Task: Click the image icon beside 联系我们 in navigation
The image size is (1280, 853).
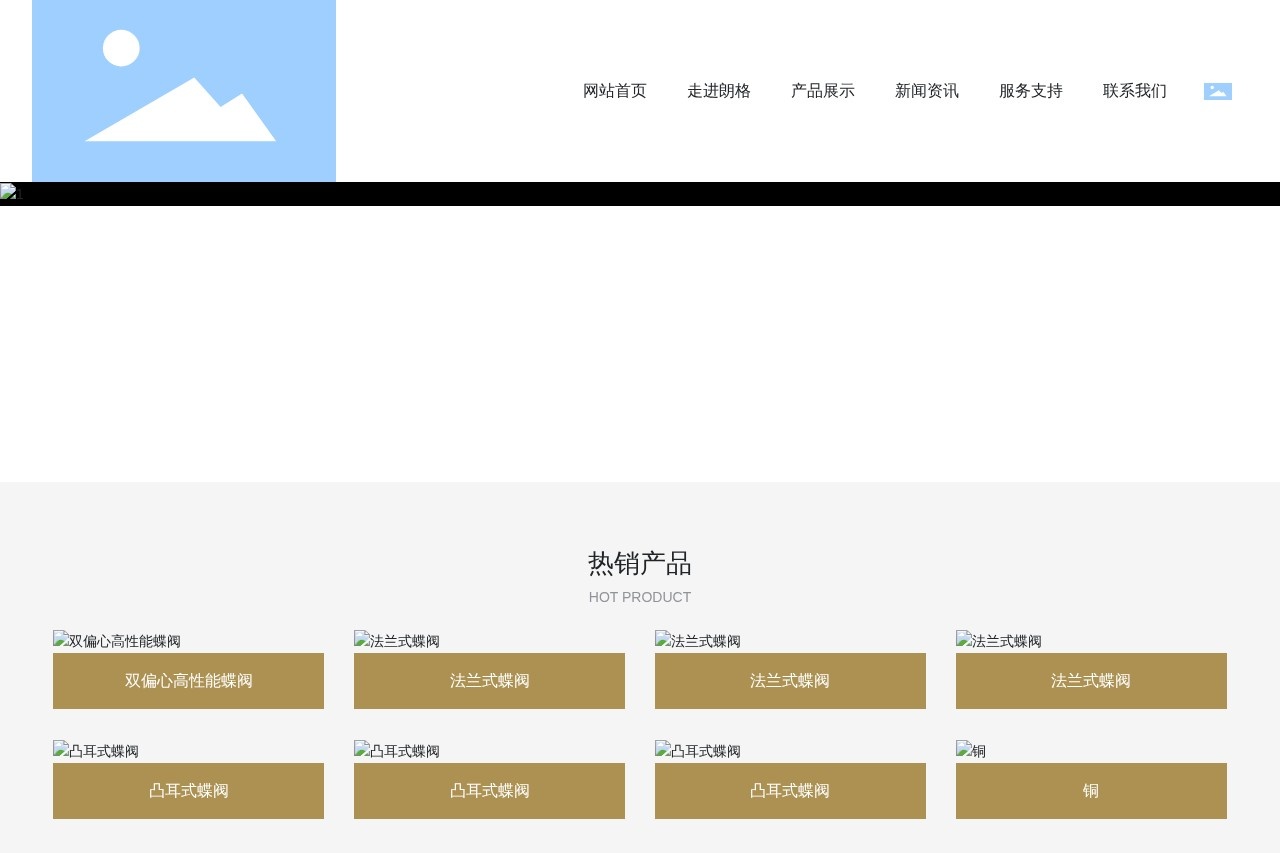Action: pyautogui.click(x=1217, y=91)
